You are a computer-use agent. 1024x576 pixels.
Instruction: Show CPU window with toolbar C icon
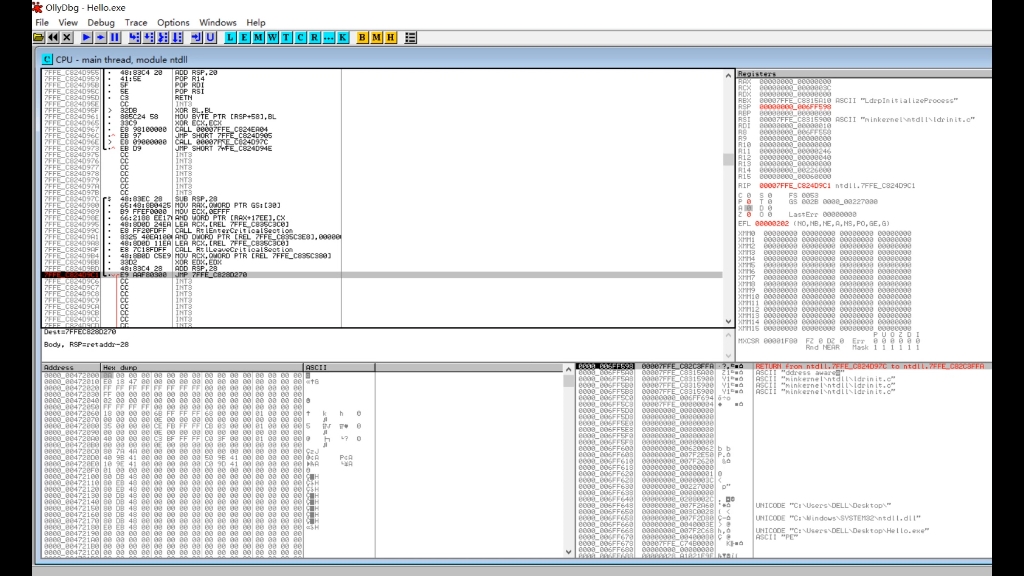300,38
